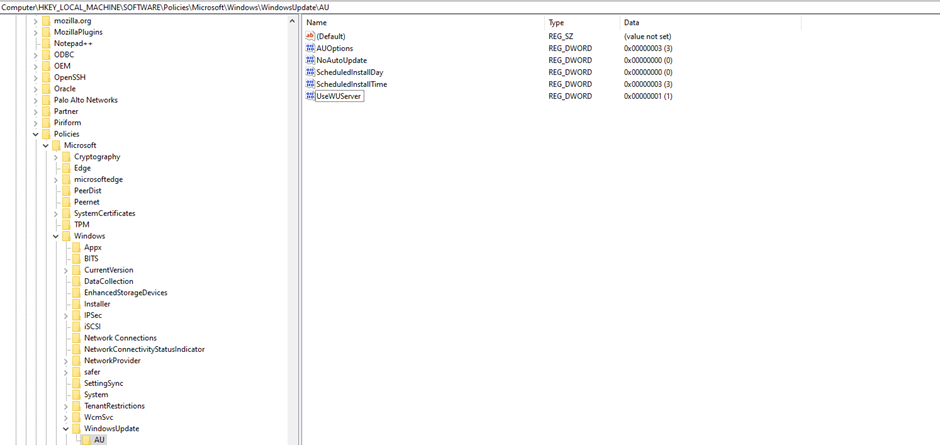Expand the TenantRestrictions key
Screen dimensions: 940x445
[66, 406]
